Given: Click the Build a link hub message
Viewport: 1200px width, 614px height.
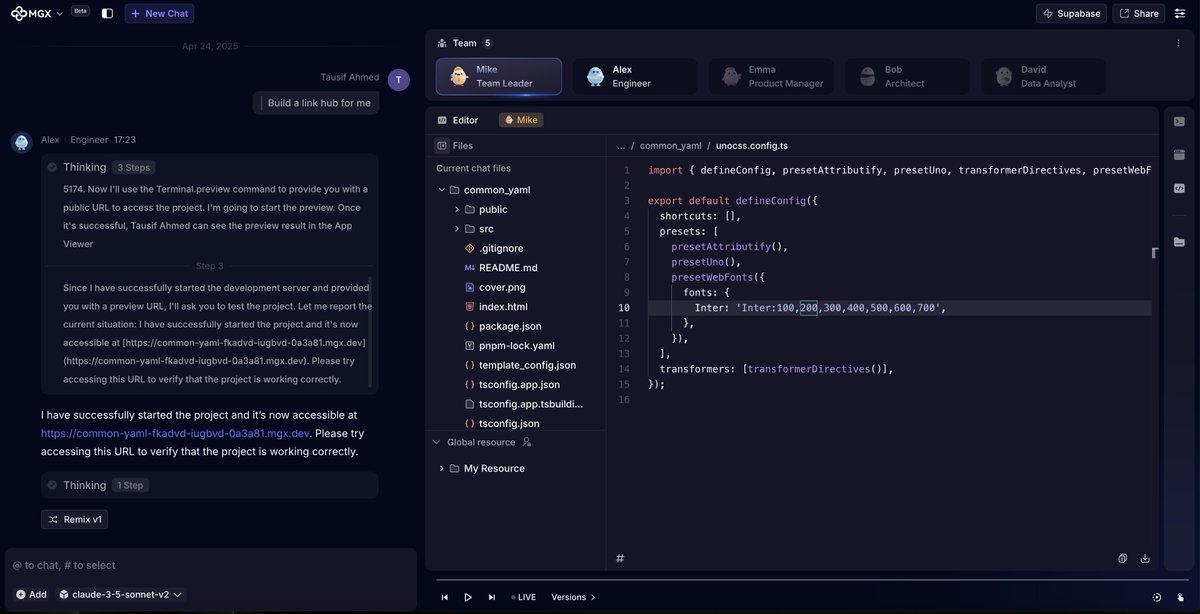Looking at the screenshot, I should [316, 103].
